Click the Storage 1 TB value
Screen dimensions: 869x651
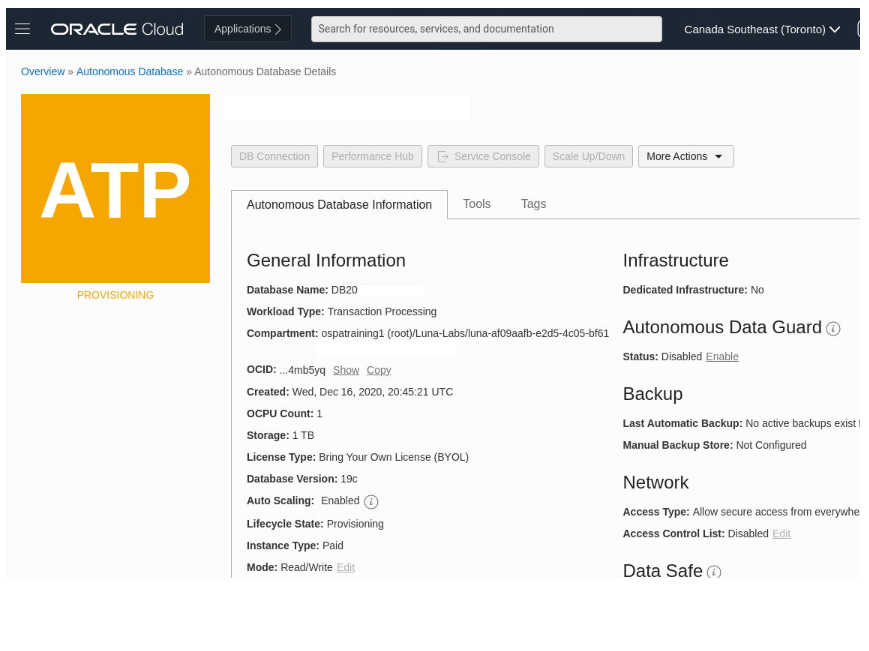tap(303, 435)
